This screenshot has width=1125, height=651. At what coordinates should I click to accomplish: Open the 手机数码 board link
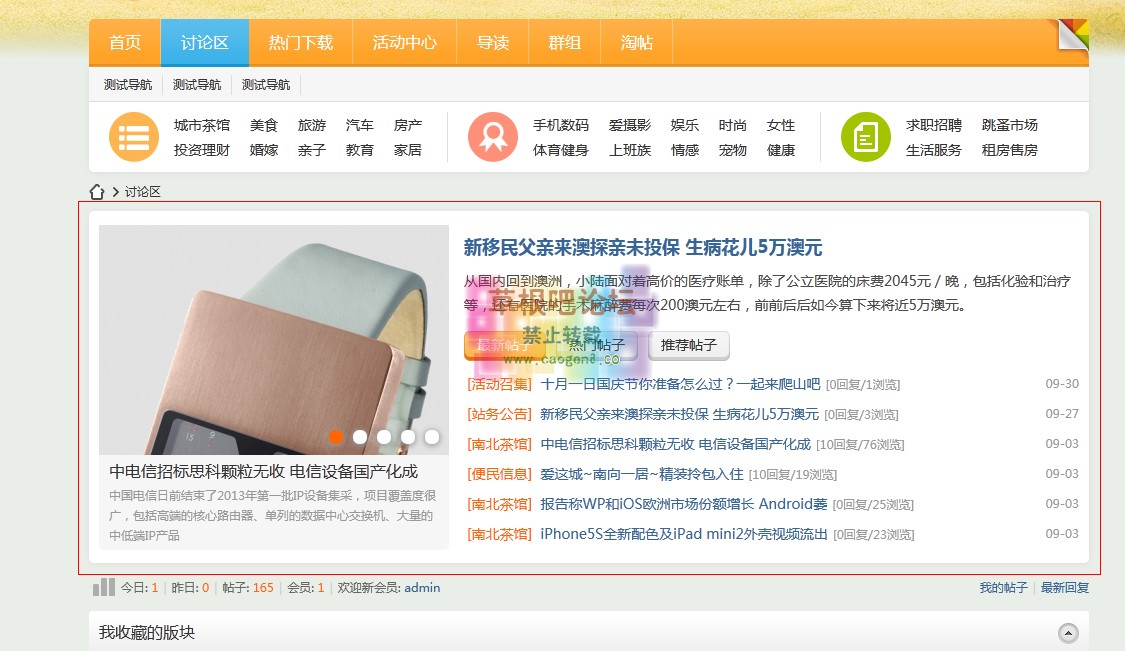(x=560, y=126)
